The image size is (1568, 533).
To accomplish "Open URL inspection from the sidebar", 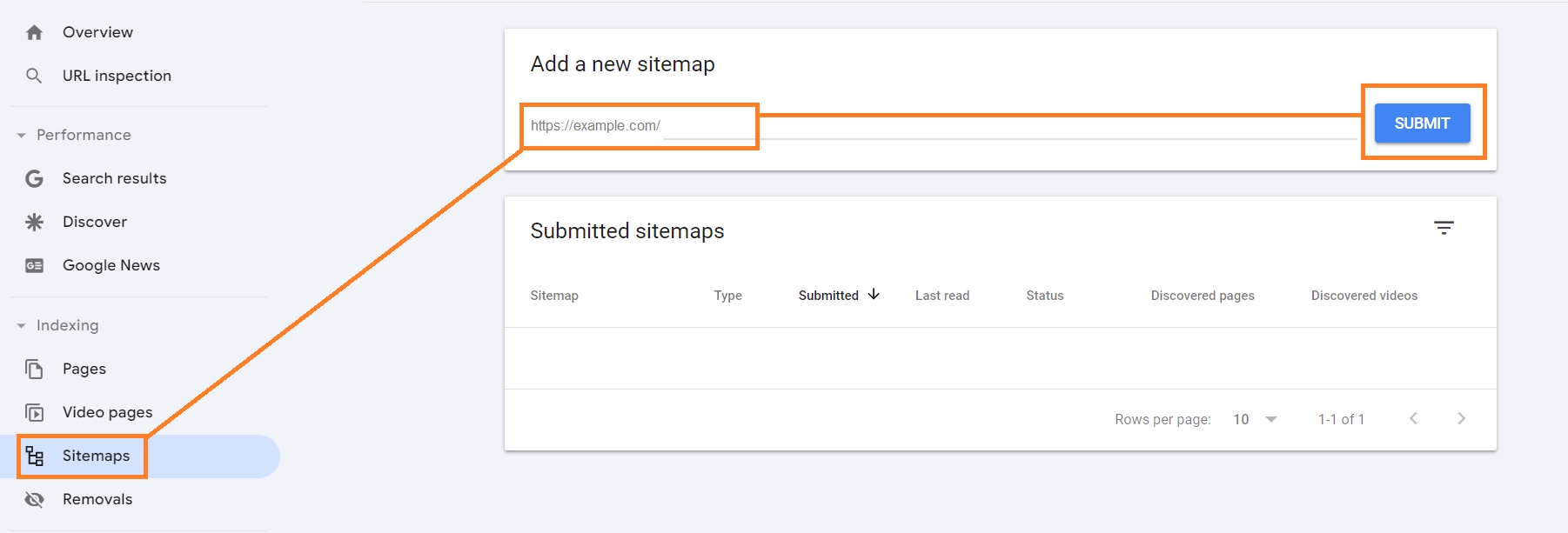I will 117,76.
